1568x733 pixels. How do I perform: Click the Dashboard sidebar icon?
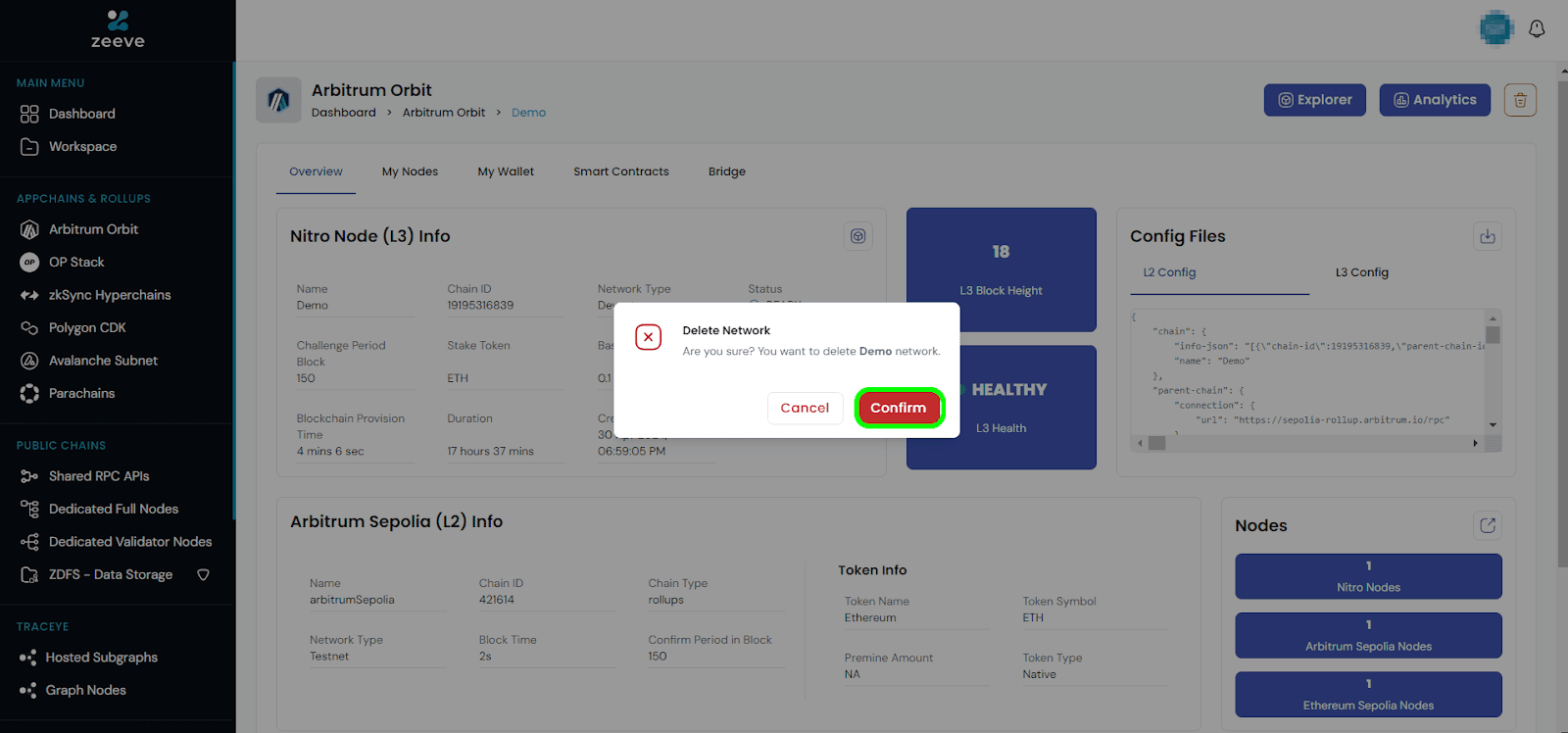[29, 114]
